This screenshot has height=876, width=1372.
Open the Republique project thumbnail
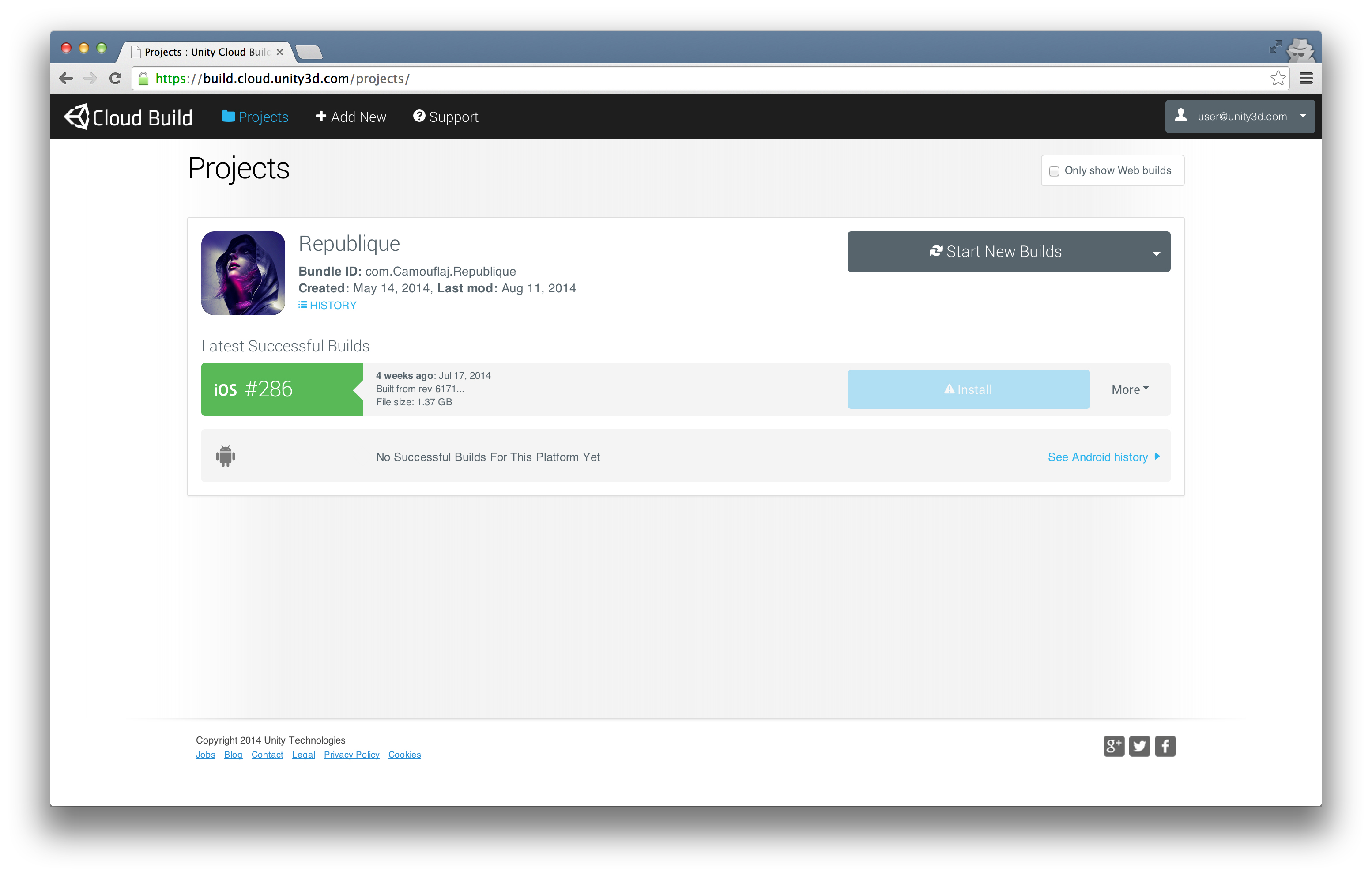tap(243, 273)
